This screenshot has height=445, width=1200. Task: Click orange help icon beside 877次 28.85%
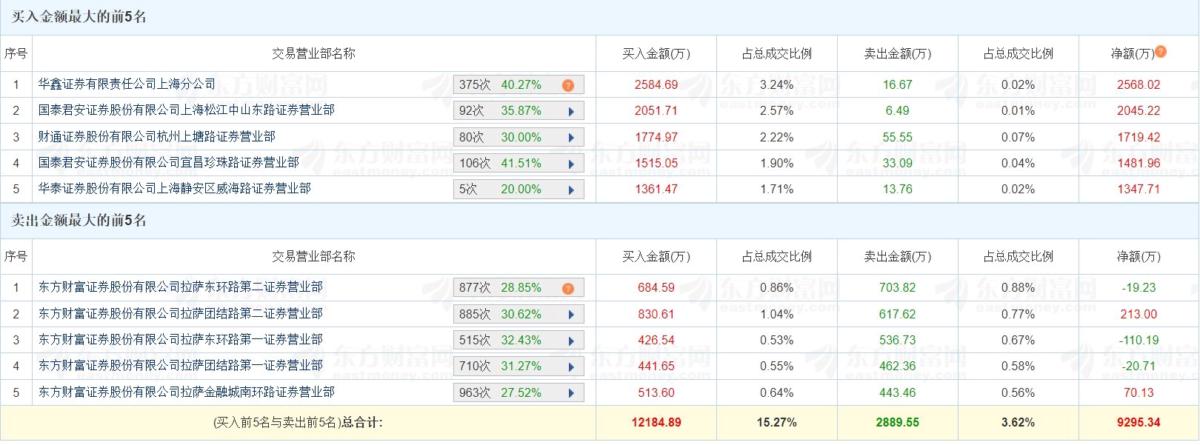[x=568, y=289]
